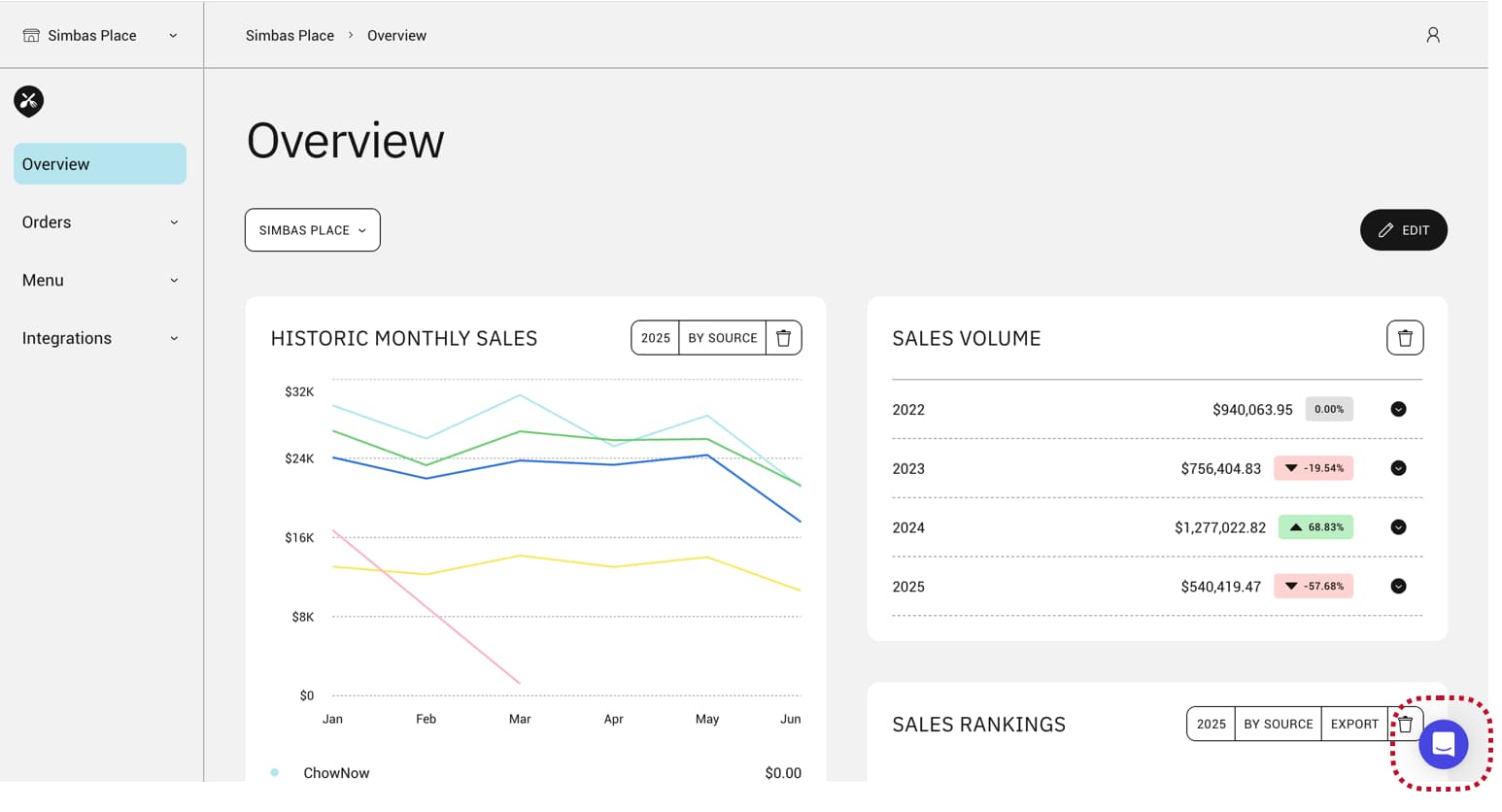
Task: Delete the Sales Rankings widget
Action: (x=1405, y=724)
